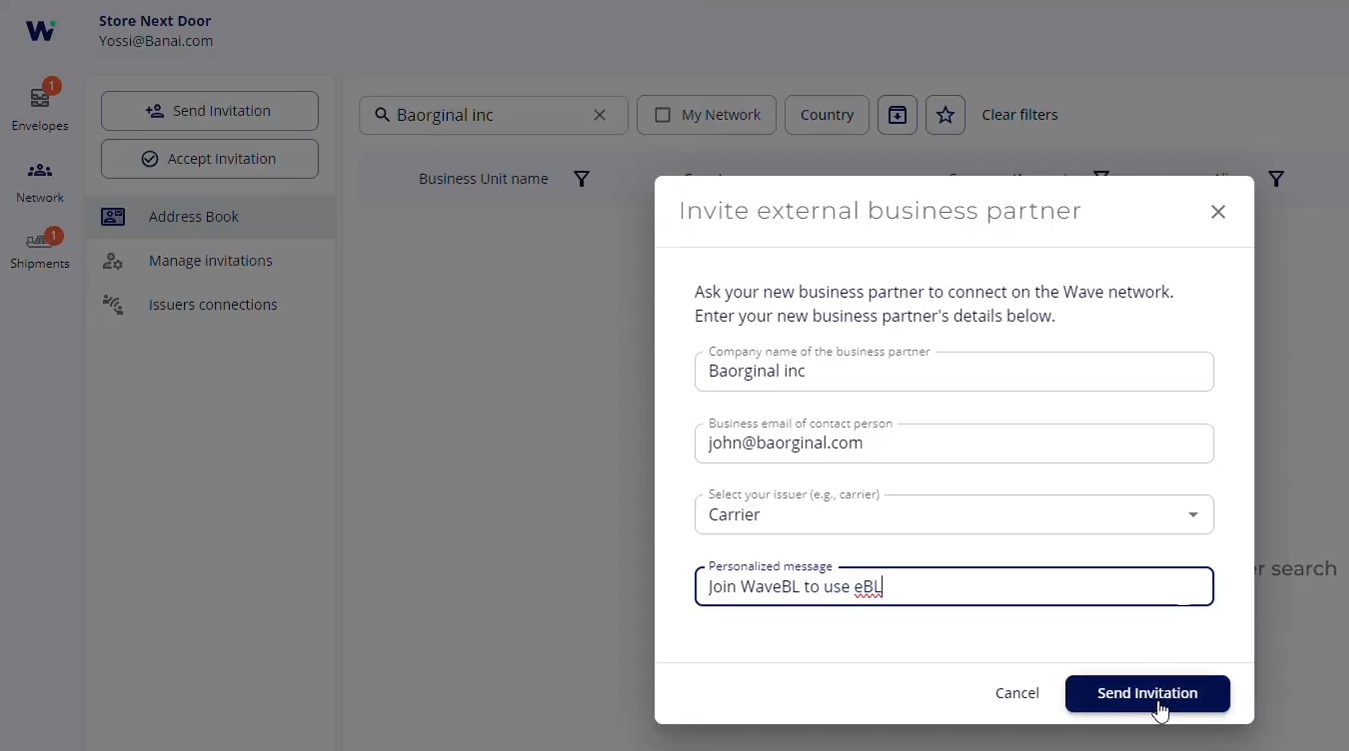This screenshot has height=751, width=1349.
Task: Toggle the favorites star filter
Action: (945, 115)
